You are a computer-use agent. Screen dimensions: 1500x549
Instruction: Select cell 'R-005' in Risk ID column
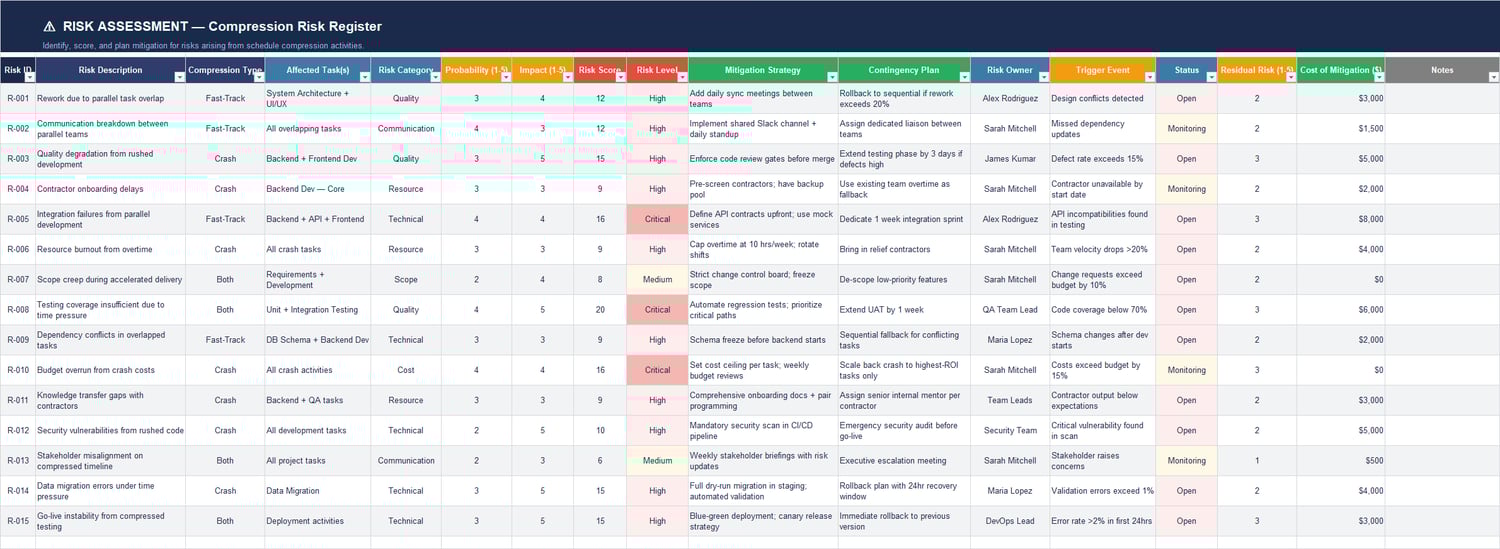[18, 219]
